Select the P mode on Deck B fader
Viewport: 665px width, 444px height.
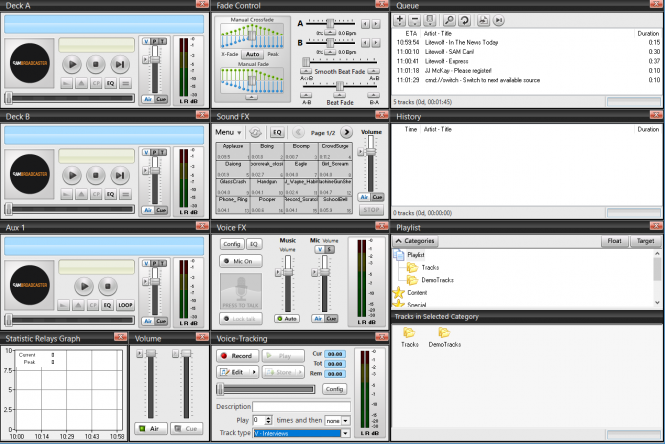pyautogui.click(x=154, y=152)
